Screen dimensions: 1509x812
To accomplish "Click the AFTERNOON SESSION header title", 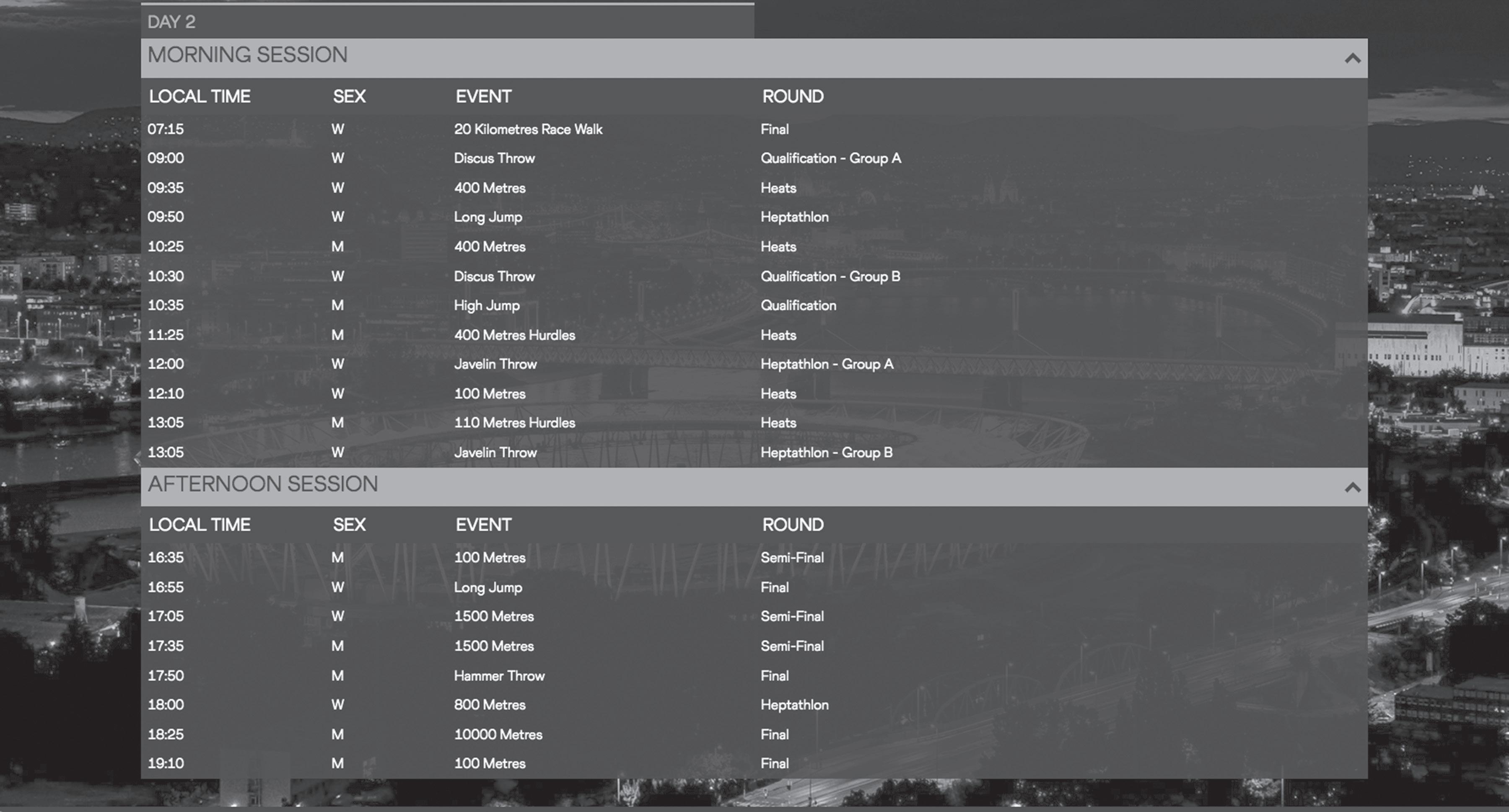I will (x=262, y=484).
